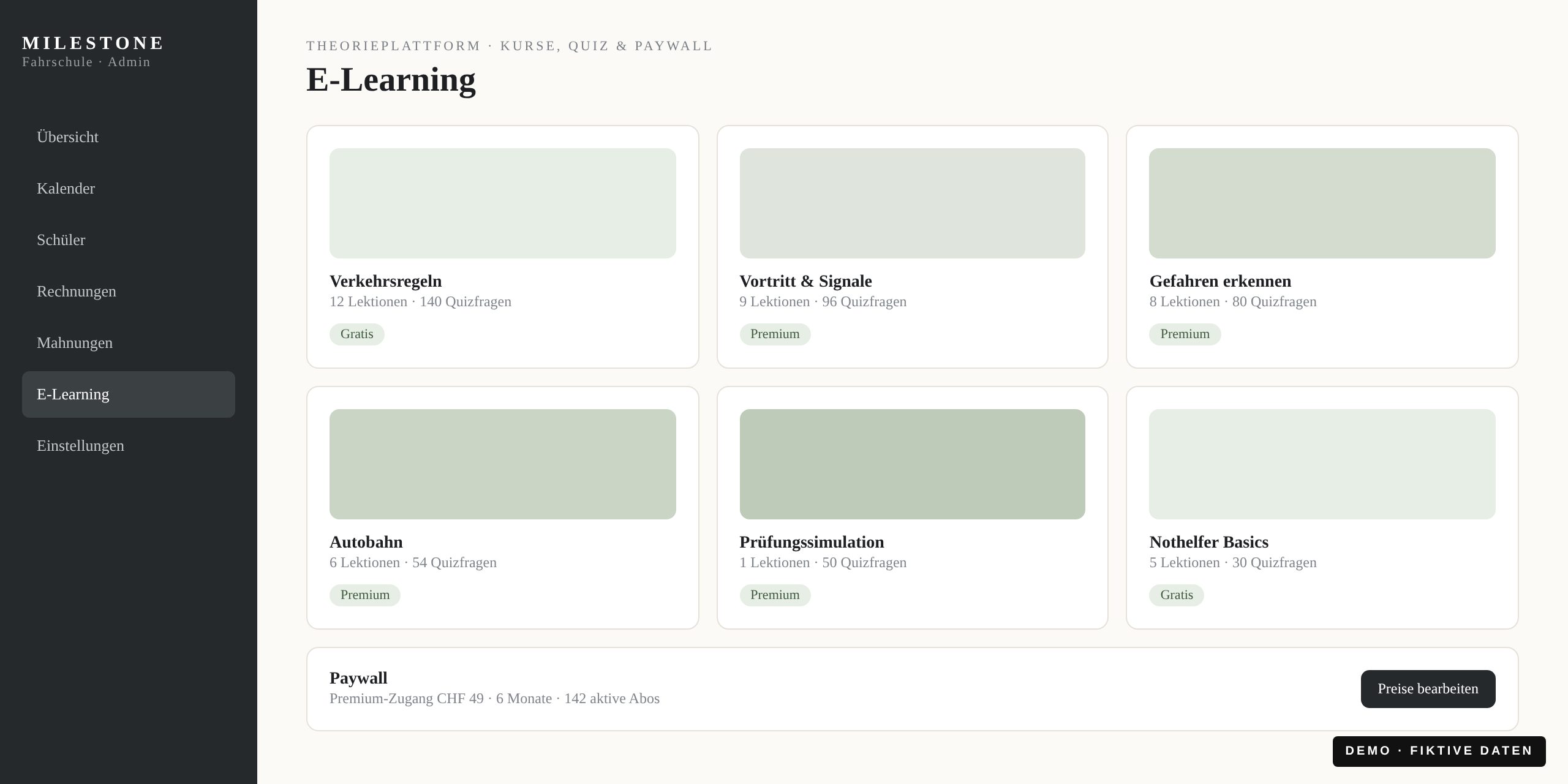Open Mahnungen in the sidebar
This screenshot has height=784, width=1568.
click(129, 343)
